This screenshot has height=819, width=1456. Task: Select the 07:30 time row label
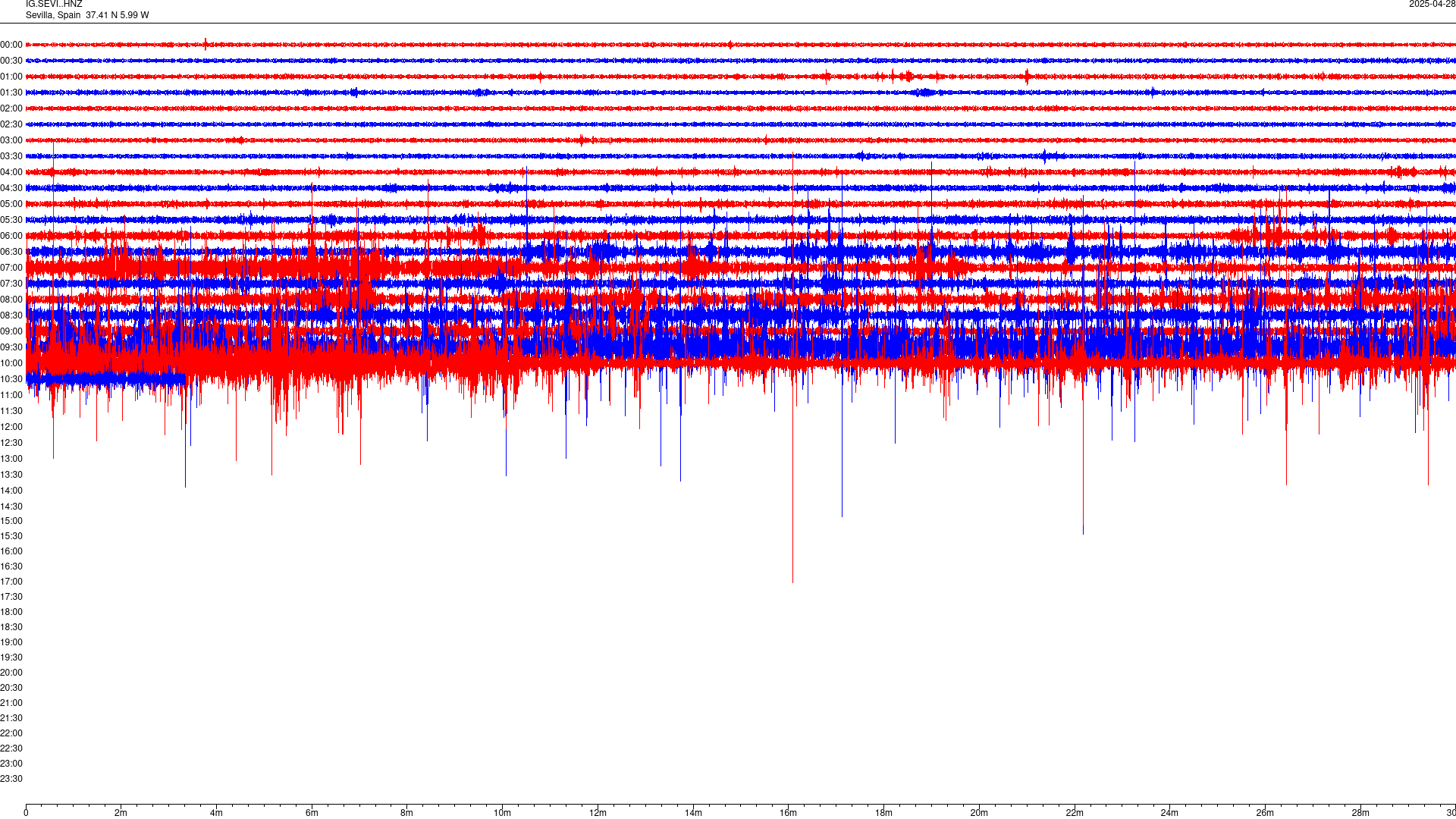[11, 284]
